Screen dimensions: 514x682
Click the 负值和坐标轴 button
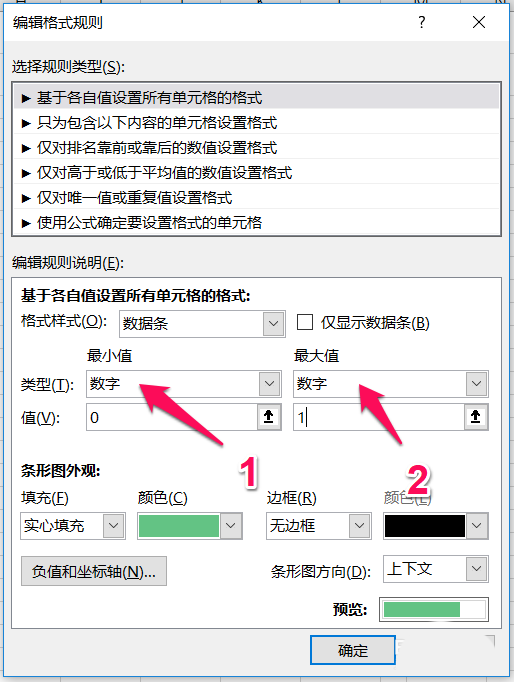[94, 571]
